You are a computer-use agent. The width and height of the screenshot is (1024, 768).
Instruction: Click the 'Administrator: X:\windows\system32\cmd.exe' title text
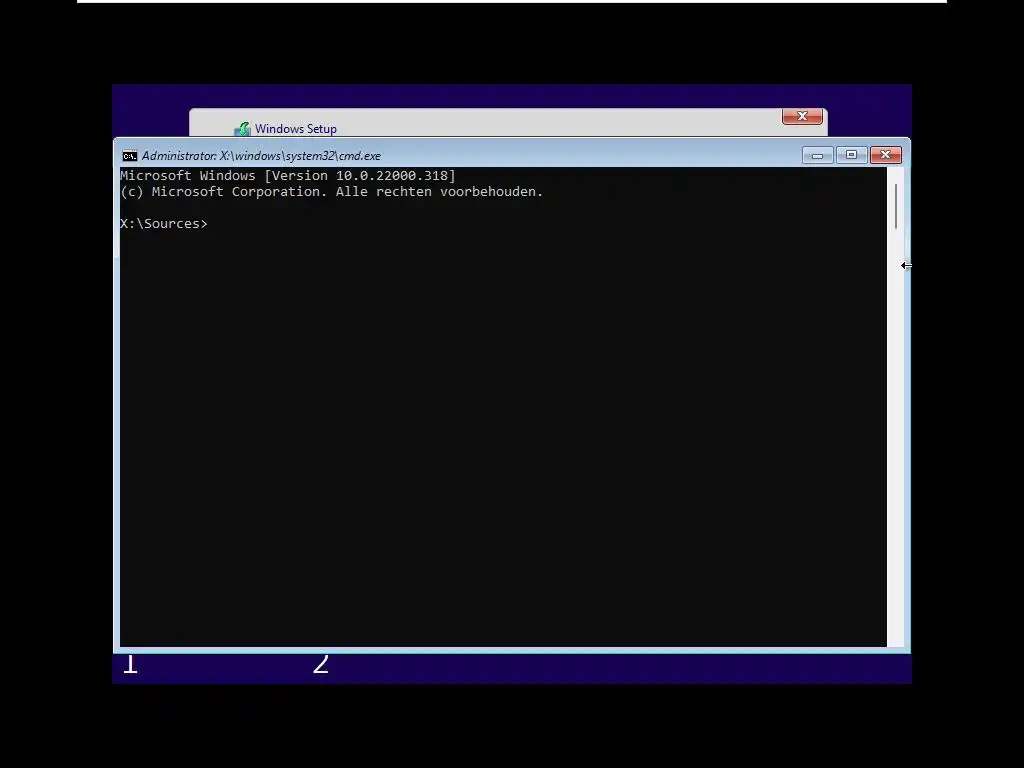click(x=261, y=155)
